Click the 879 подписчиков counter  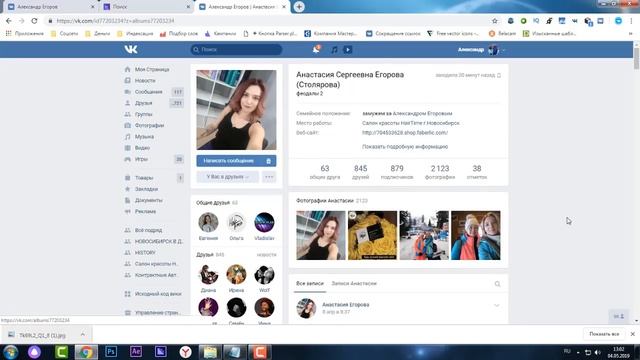(397, 172)
